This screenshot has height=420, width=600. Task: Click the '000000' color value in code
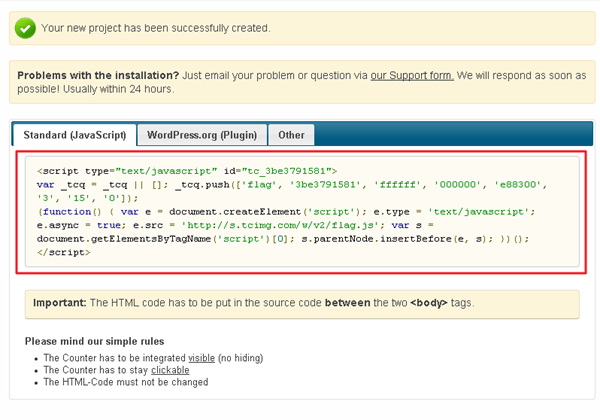[x=457, y=185]
